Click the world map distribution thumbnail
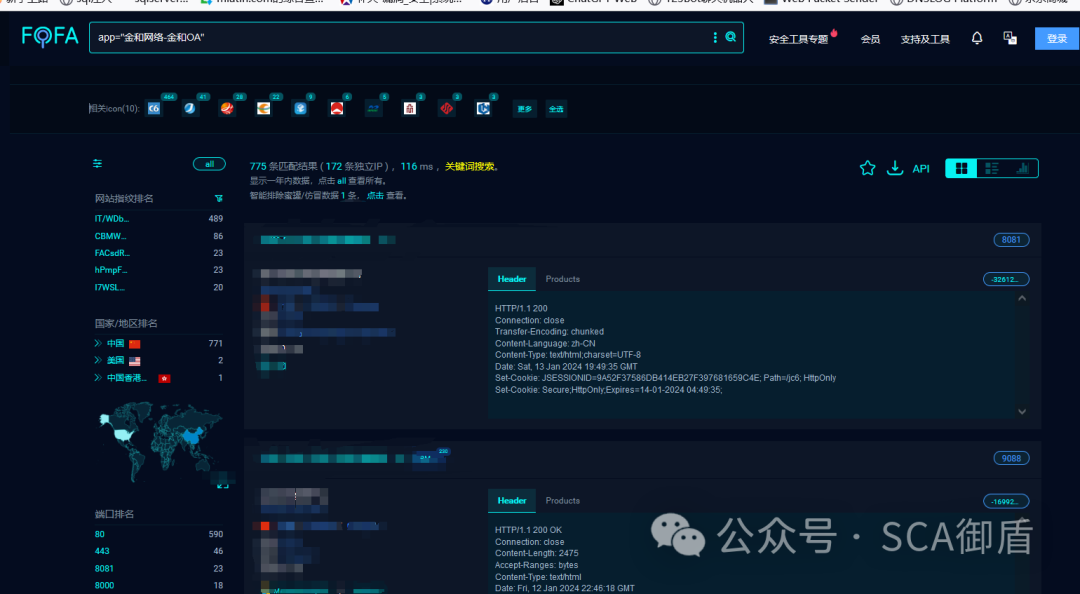The width and height of the screenshot is (1080, 594). [x=160, y=441]
